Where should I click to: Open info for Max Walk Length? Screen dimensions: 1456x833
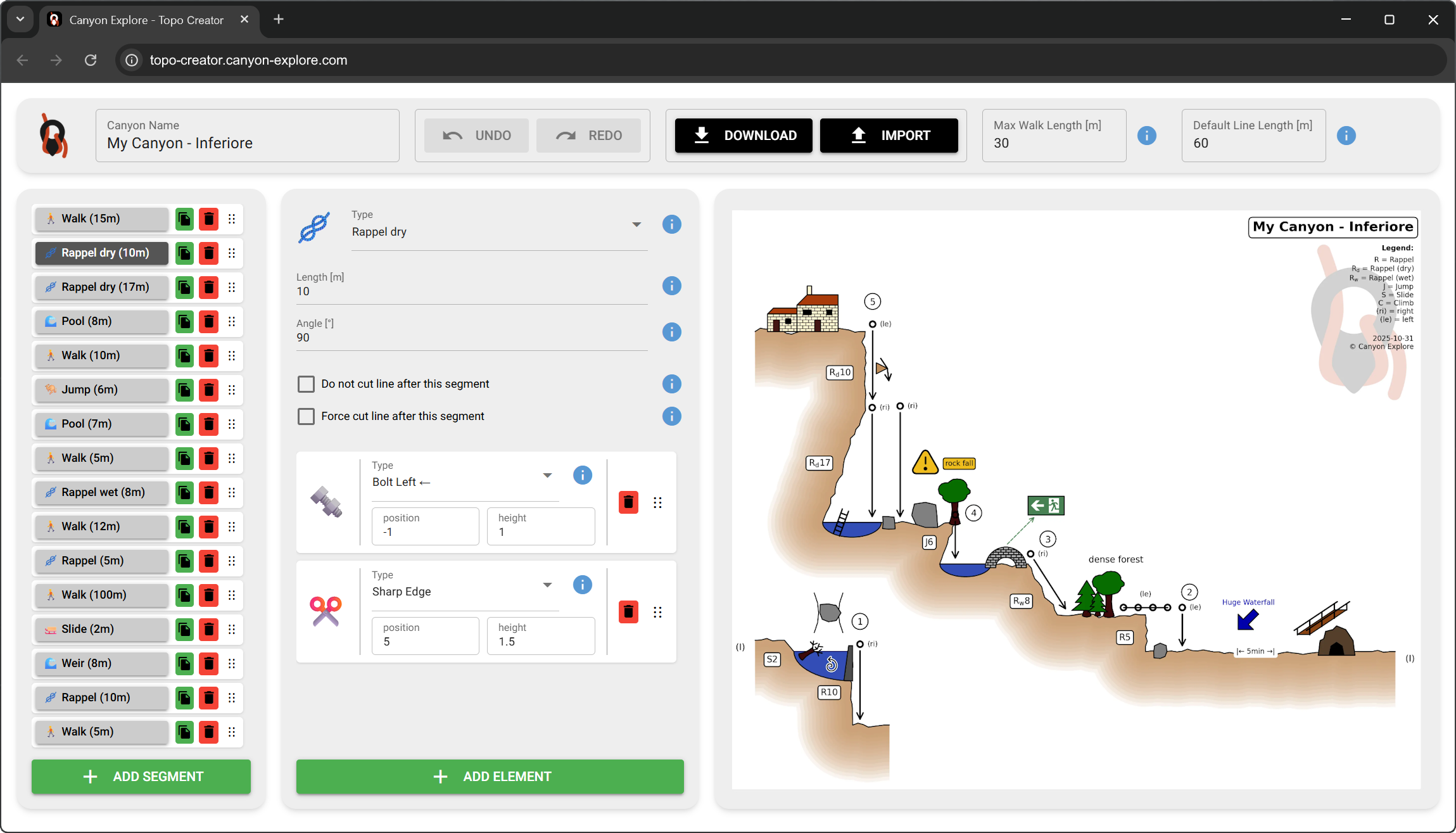(1146, 136)
